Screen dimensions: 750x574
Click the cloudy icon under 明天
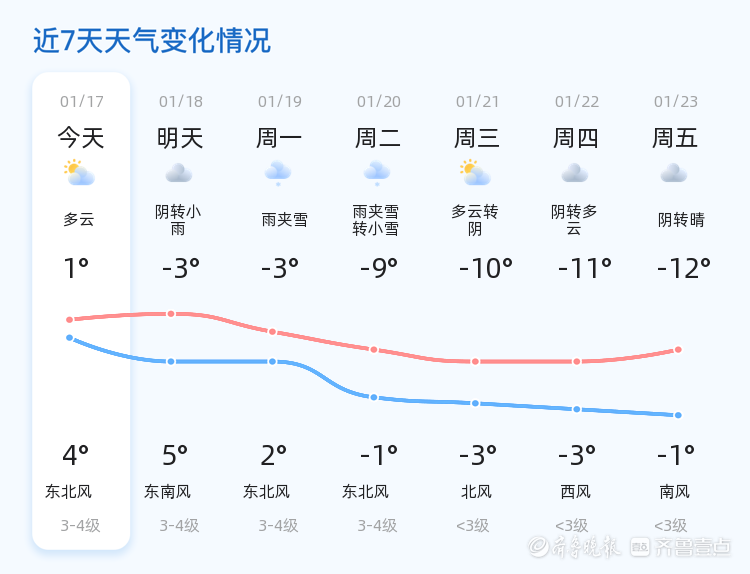click(179, 174)
